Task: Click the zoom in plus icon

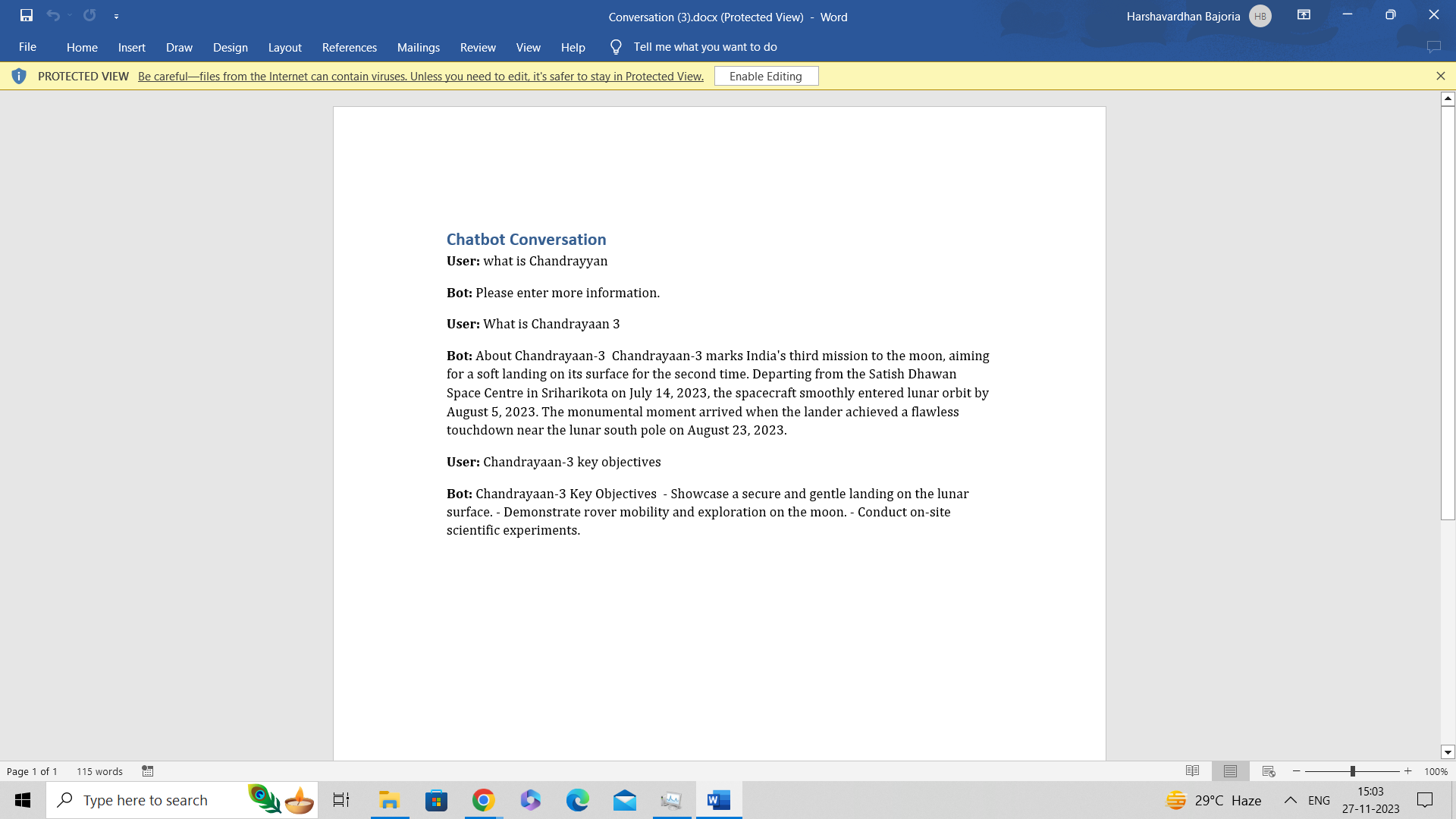Action: (x=1408, y=771)
